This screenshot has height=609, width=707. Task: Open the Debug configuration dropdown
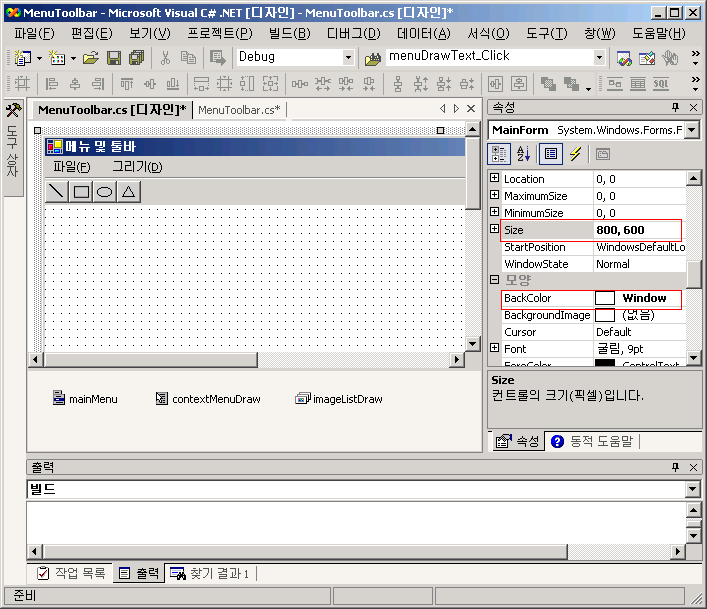coord(348,58)
